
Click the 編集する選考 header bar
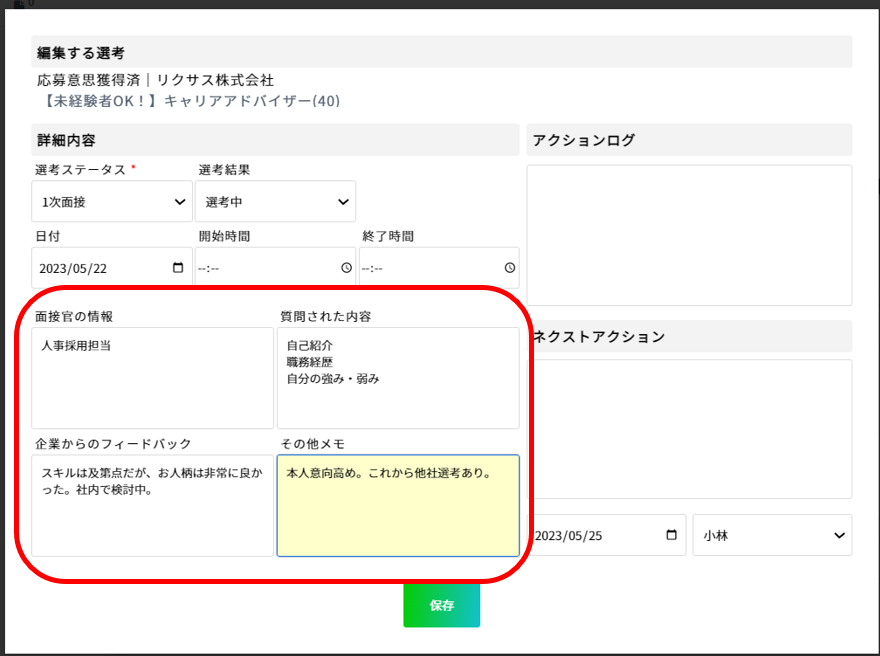coord(442,52)
